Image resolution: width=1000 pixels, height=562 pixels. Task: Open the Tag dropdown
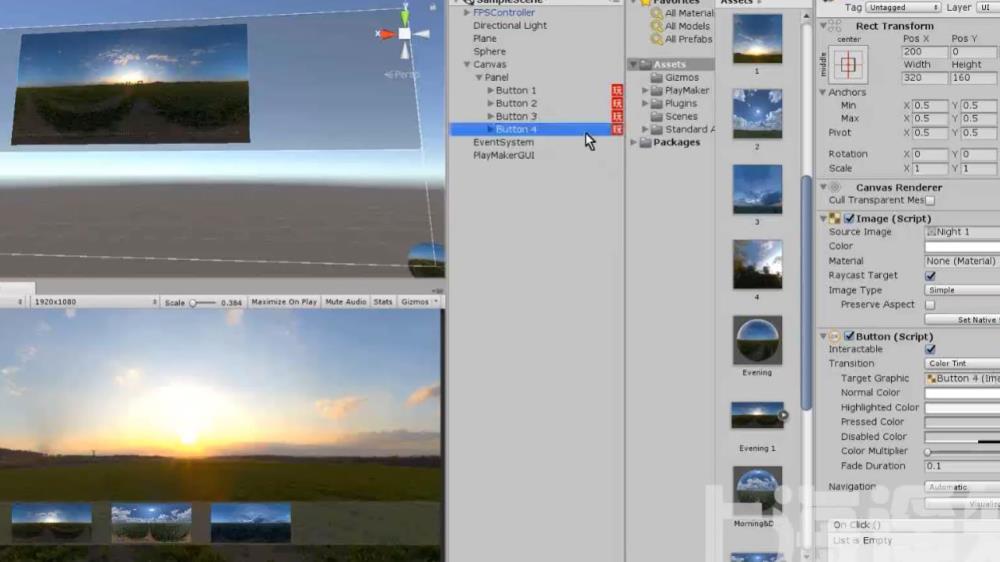click(903, 8)
